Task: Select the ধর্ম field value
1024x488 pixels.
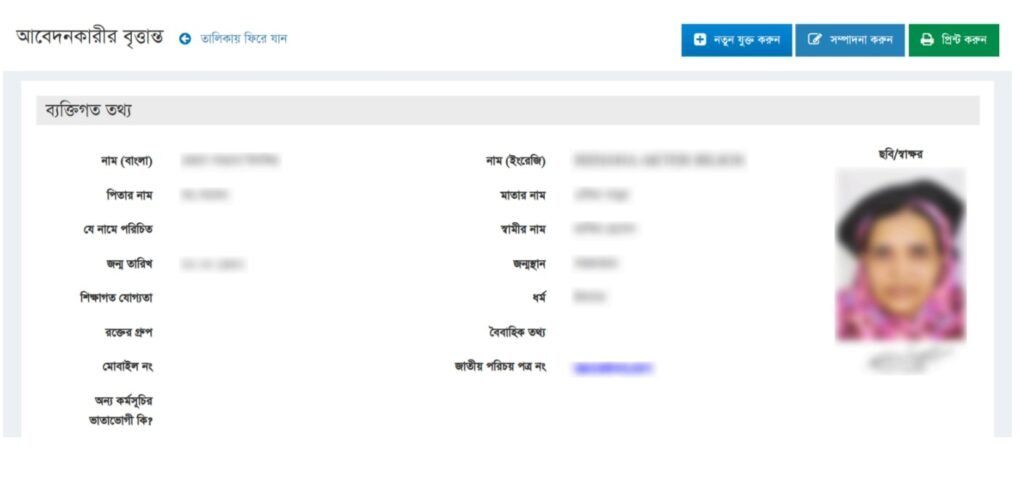Action: [590, 297]
